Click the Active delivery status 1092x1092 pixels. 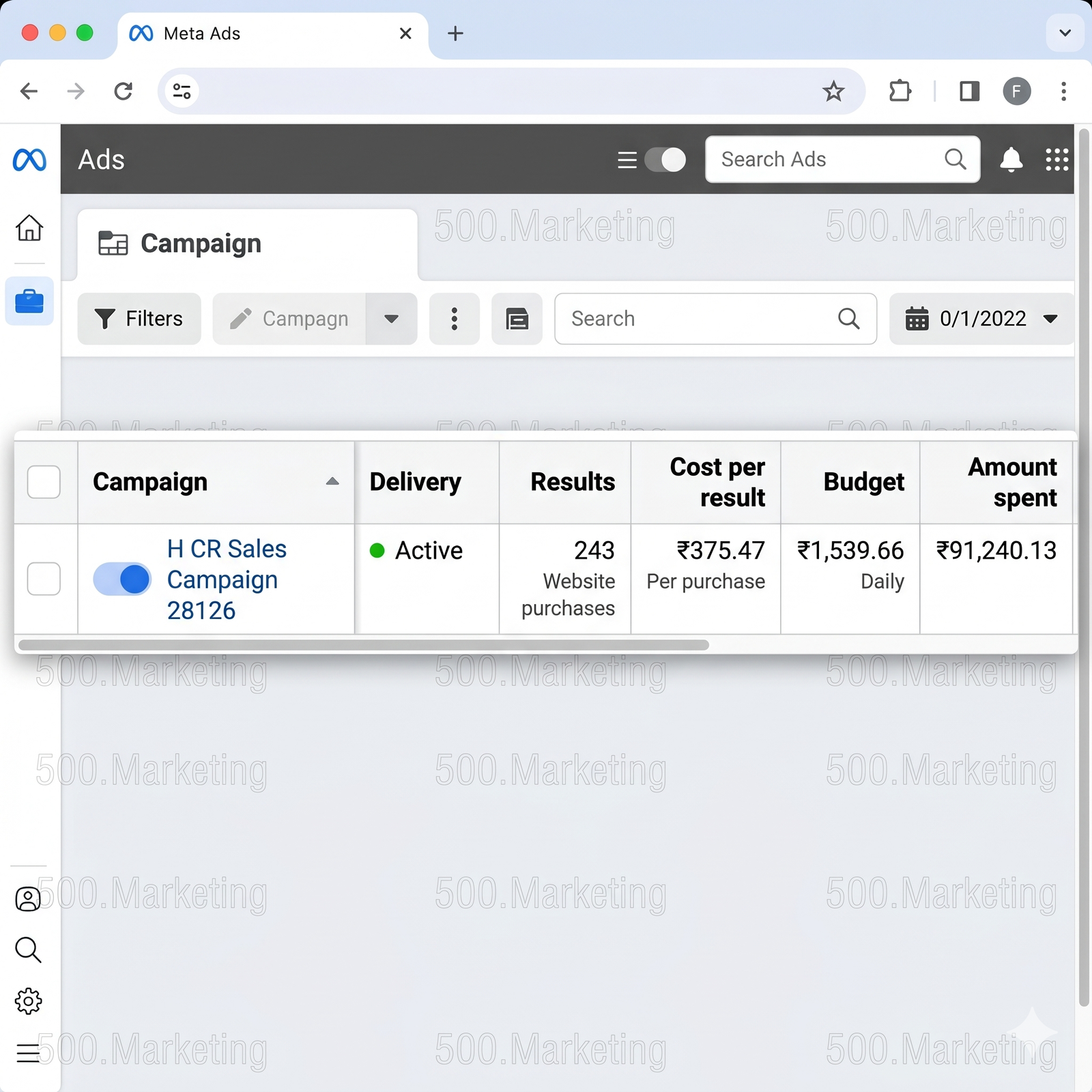point(416,550)
